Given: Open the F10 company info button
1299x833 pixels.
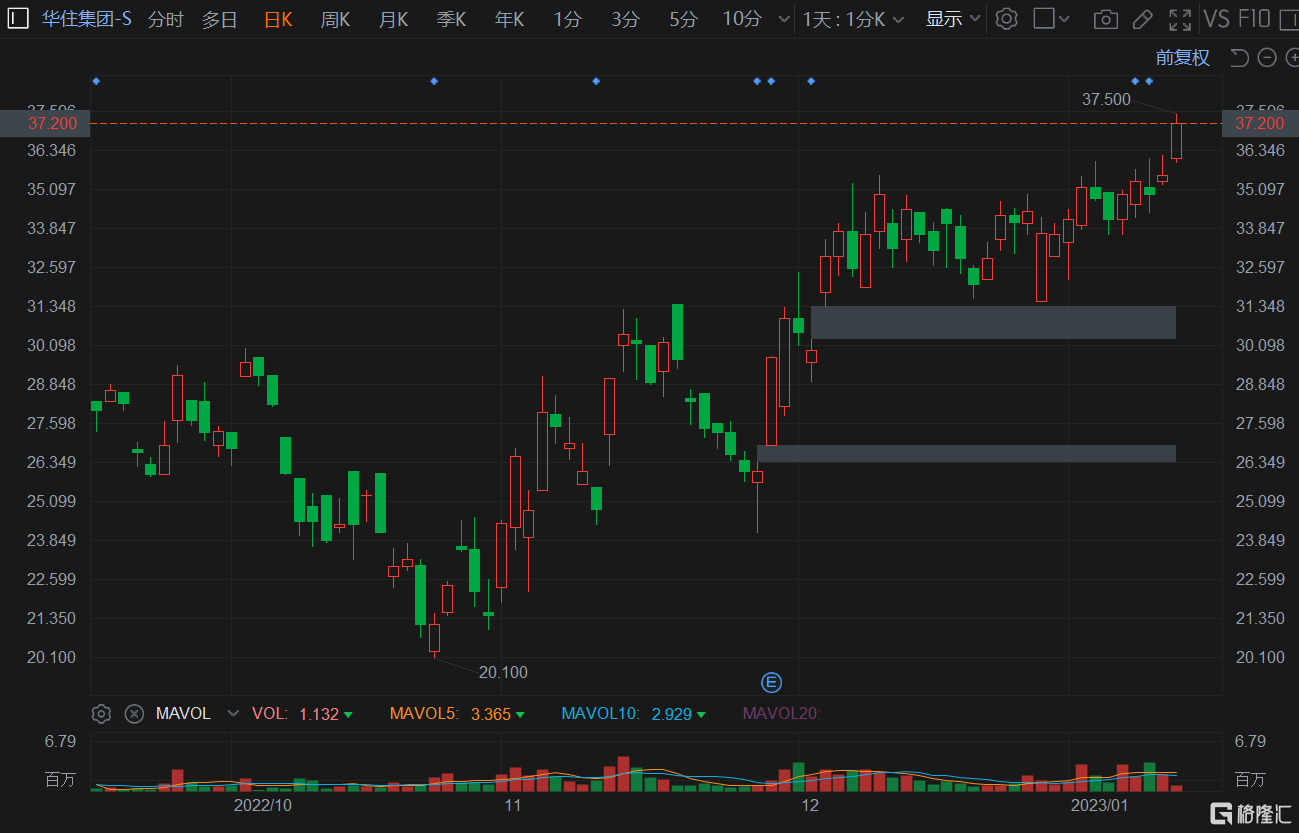Looking at the screenshot, I should pyautogui.click(x=1254, y=19).
